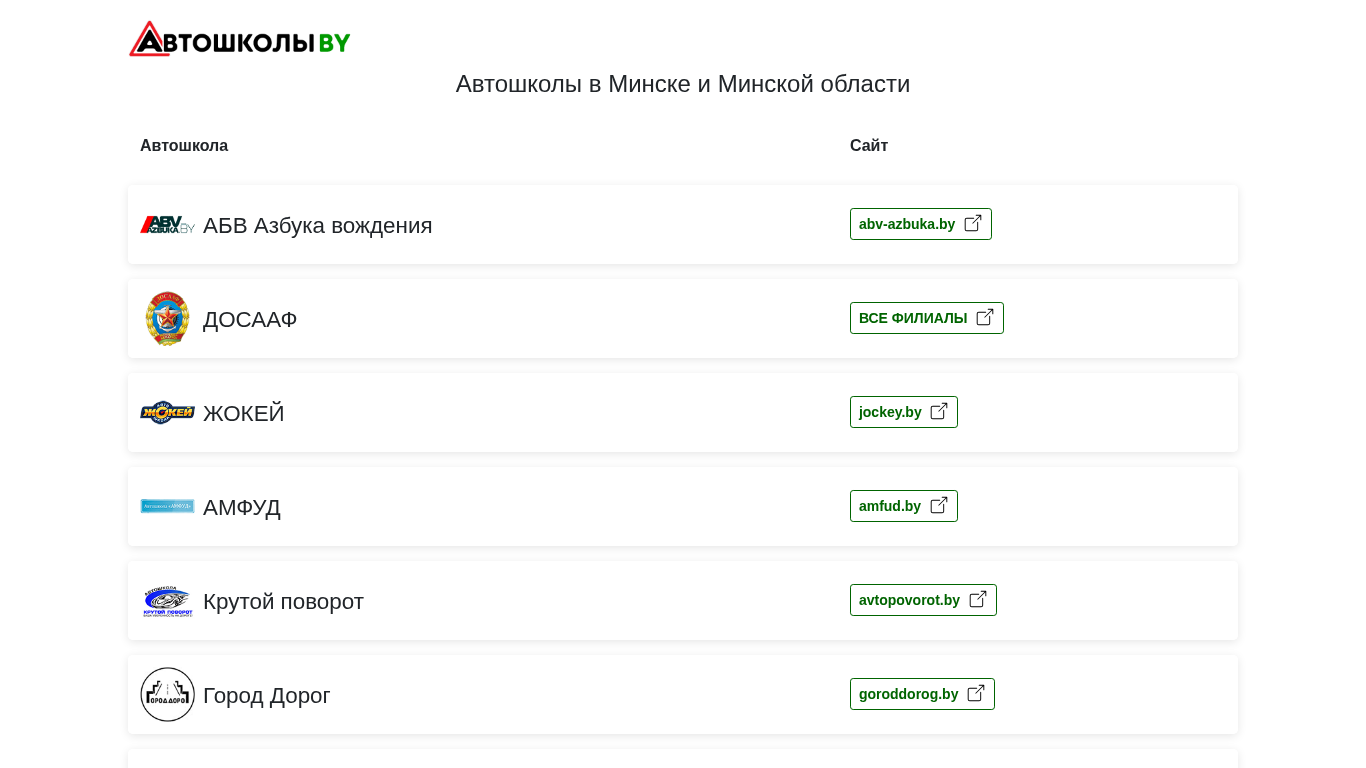Click the АМФУД school logo
The image size is (1366, 768).
[x=167, y=506]
